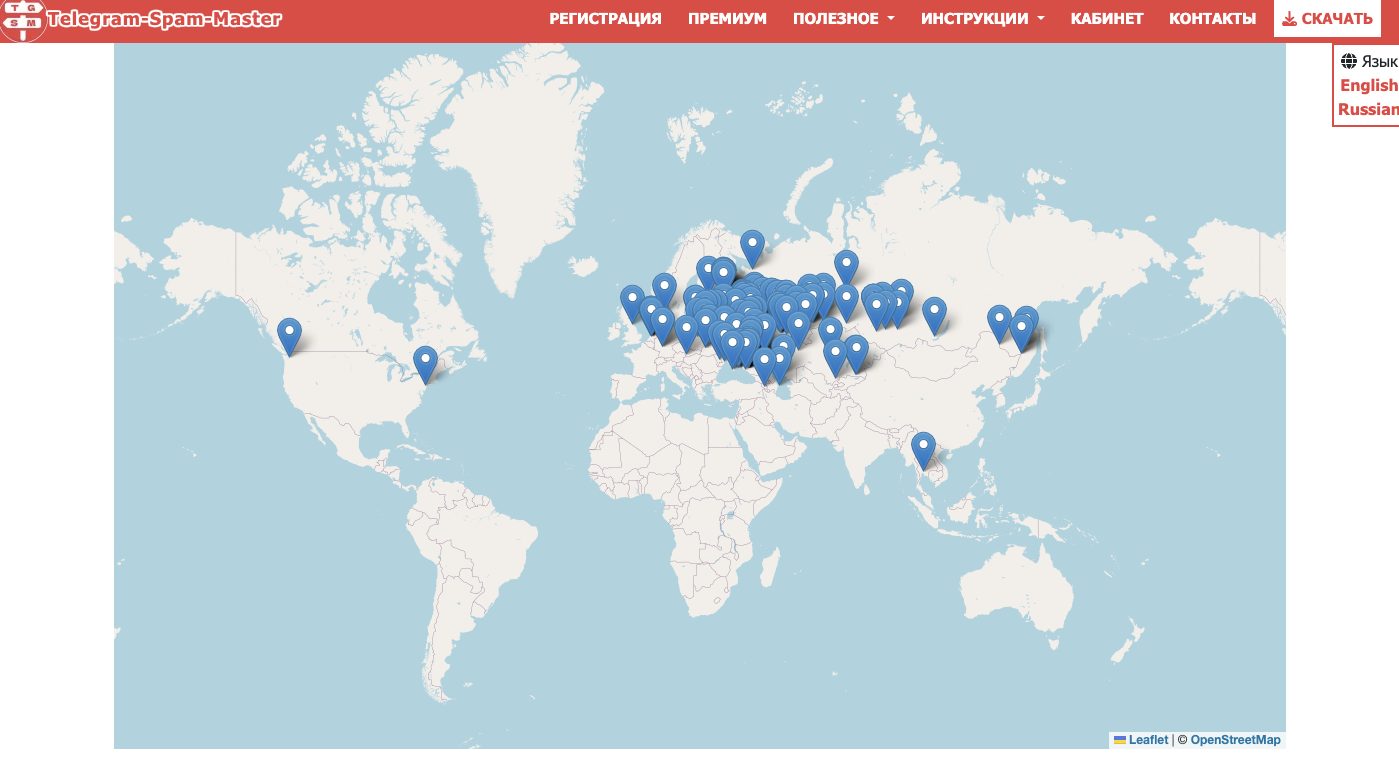Click the Telegram-Spam-Master logo icon

[22, 19]
